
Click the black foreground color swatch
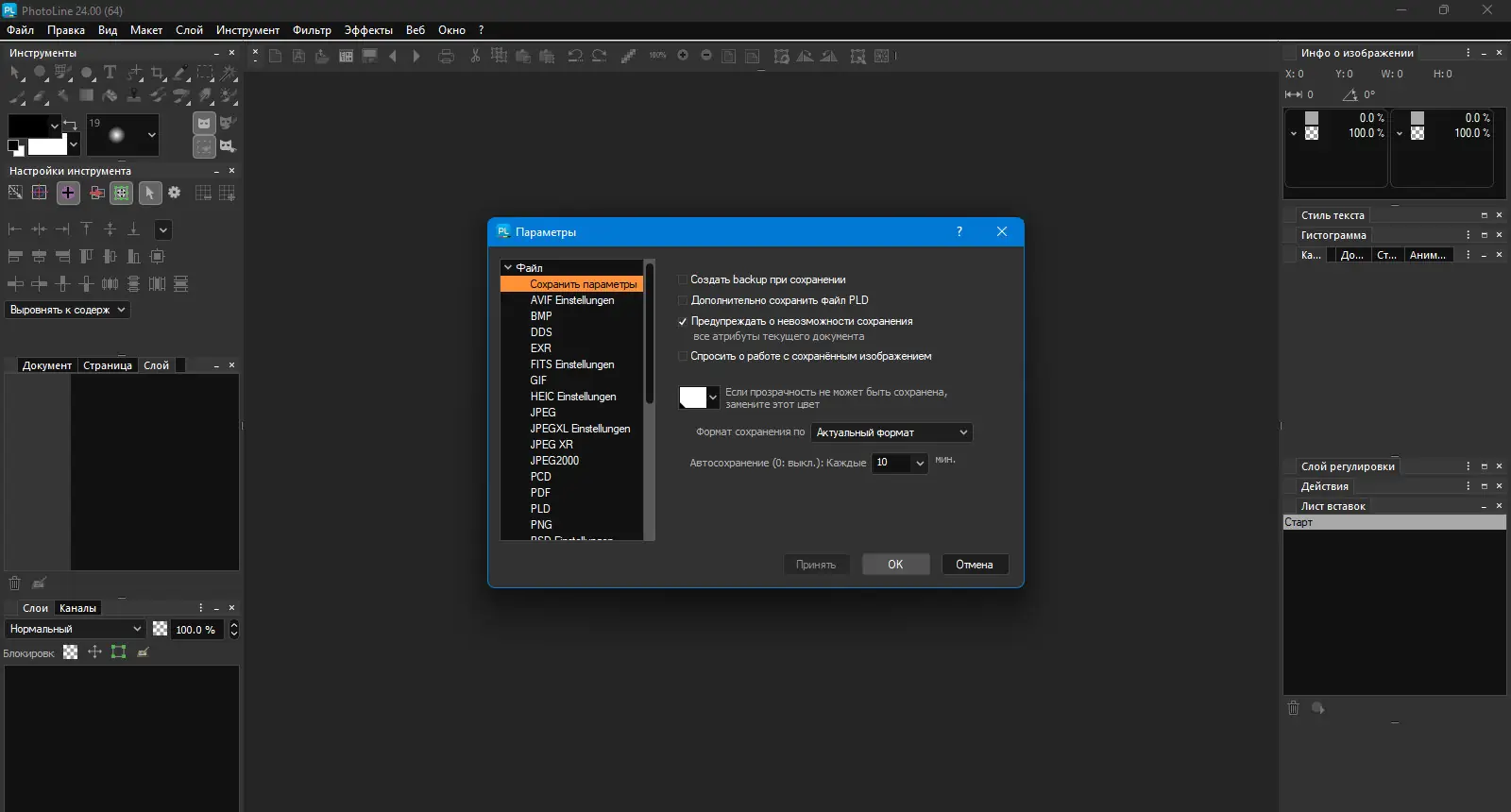coord(27,126)
